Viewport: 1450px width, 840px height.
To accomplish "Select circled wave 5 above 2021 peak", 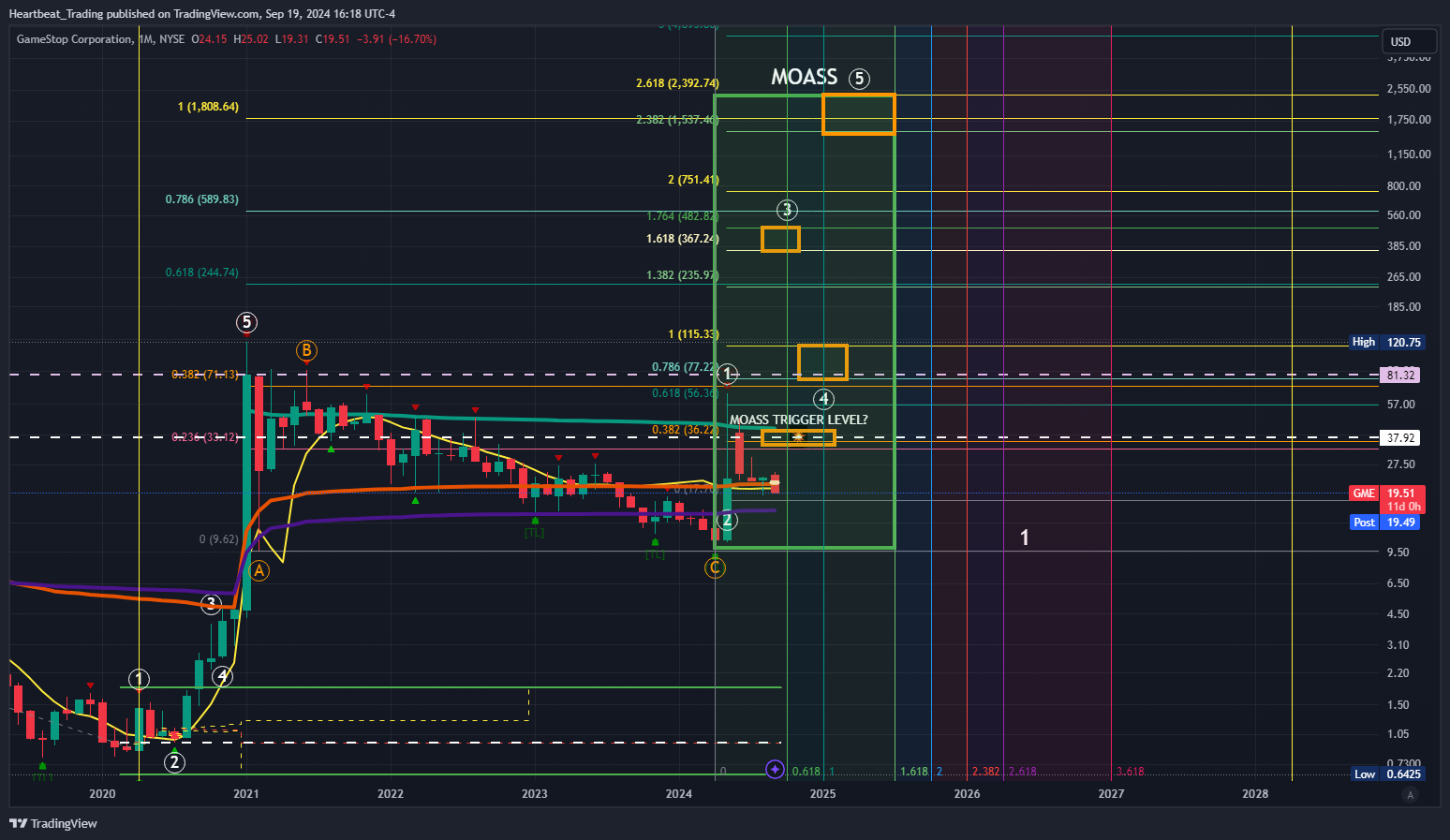I will click(x=246, y=323).
